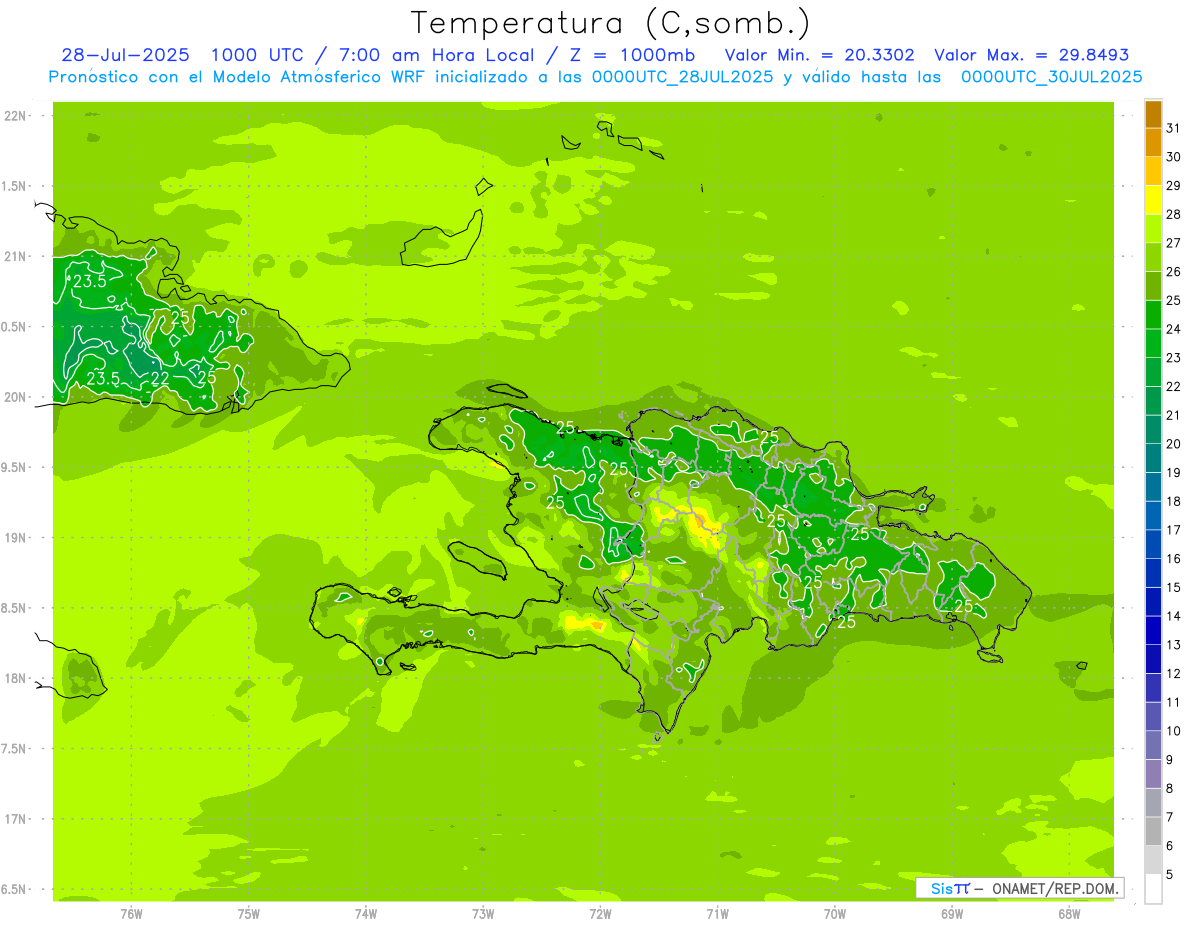1200x927 pixels.
Task: Click the '76W' longitude axis label
Action: point(131,913)
